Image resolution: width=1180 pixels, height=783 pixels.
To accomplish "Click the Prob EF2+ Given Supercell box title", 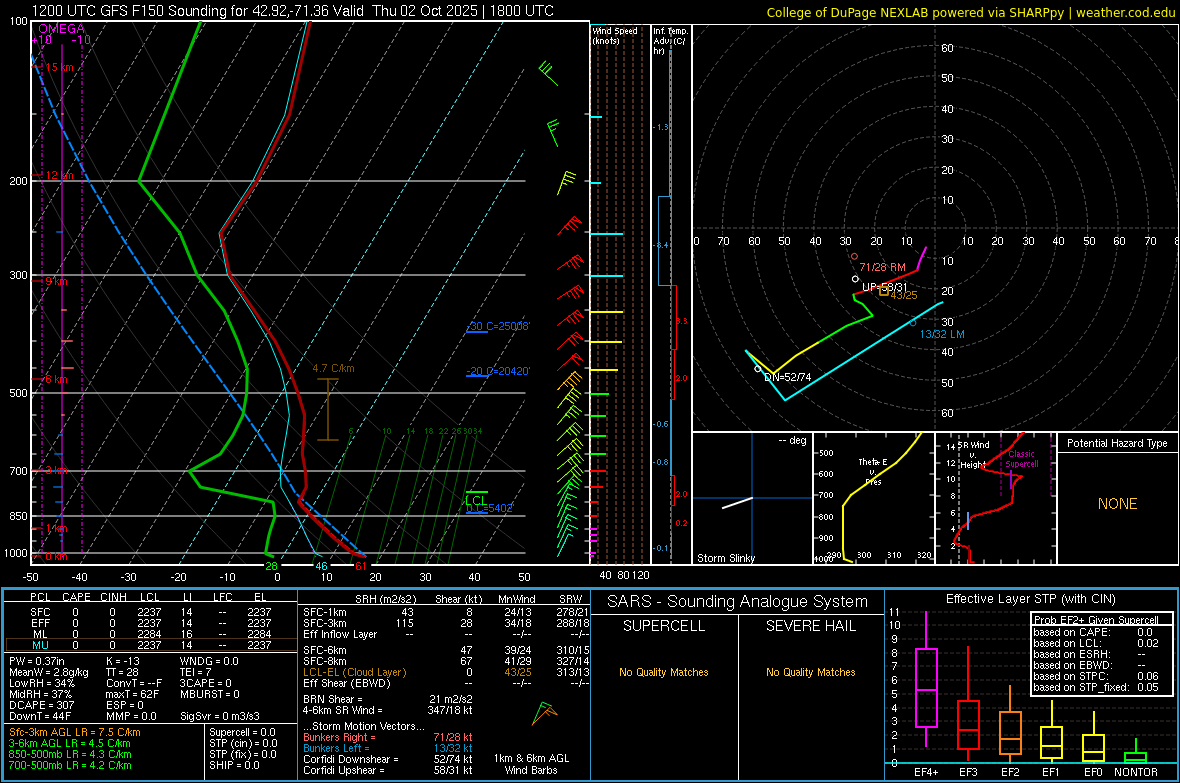I will tap(1096, 620).
